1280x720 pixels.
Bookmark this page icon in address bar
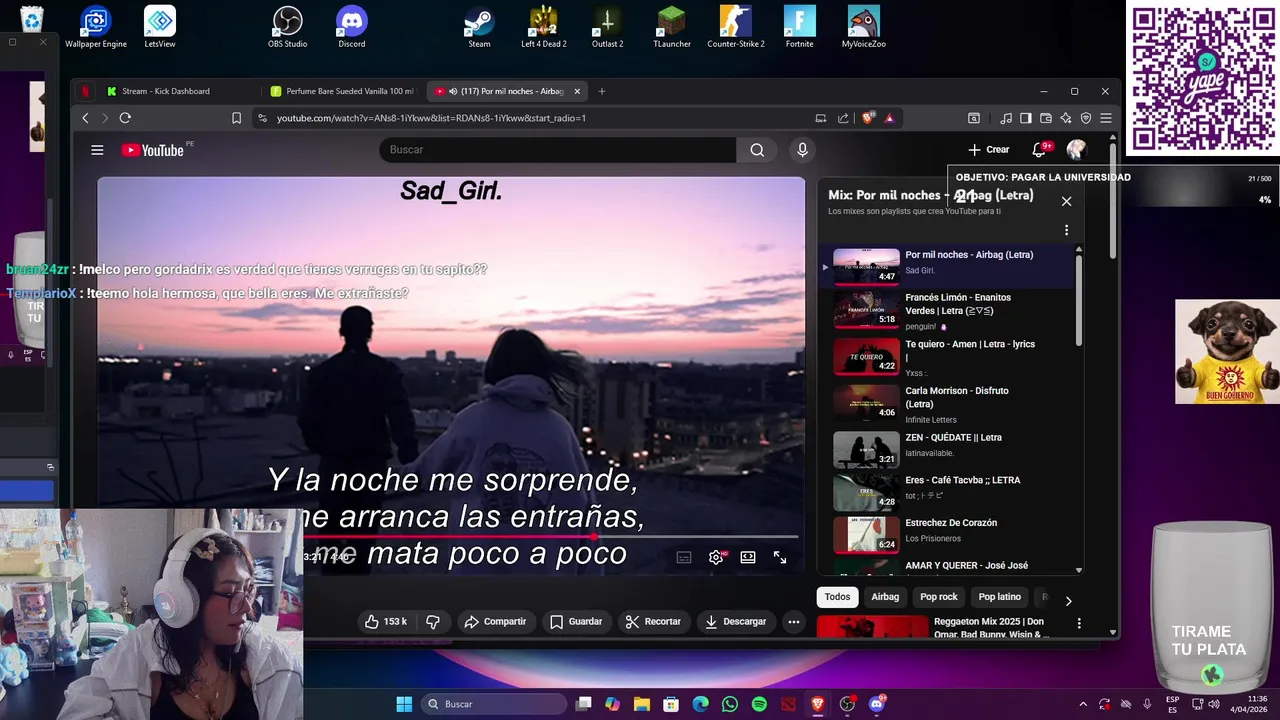tap(236, 118)
